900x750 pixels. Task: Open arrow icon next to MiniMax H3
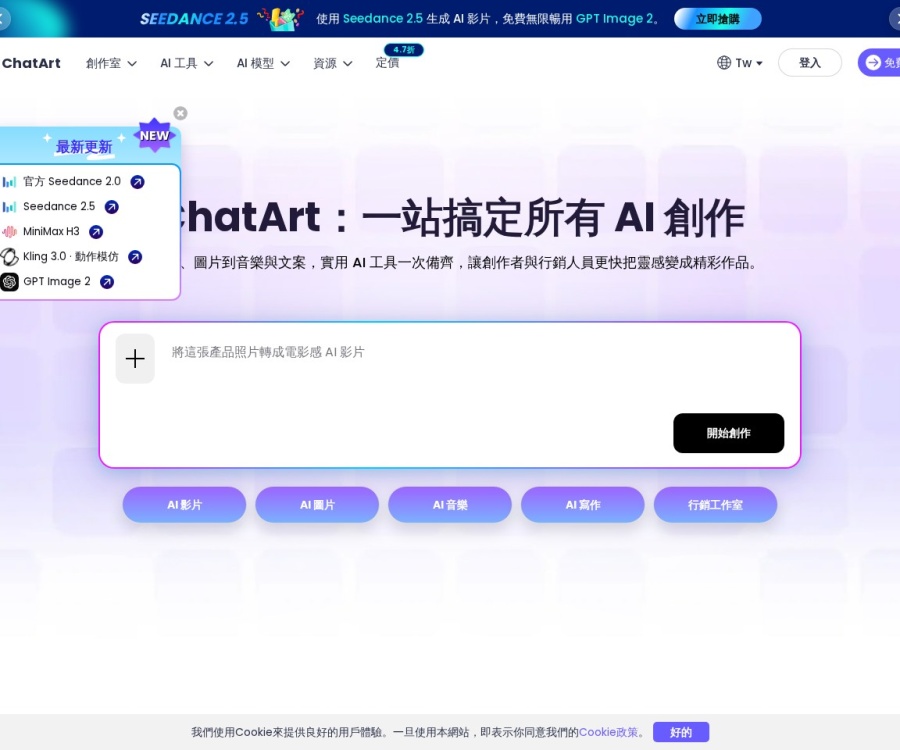point(96,232)
